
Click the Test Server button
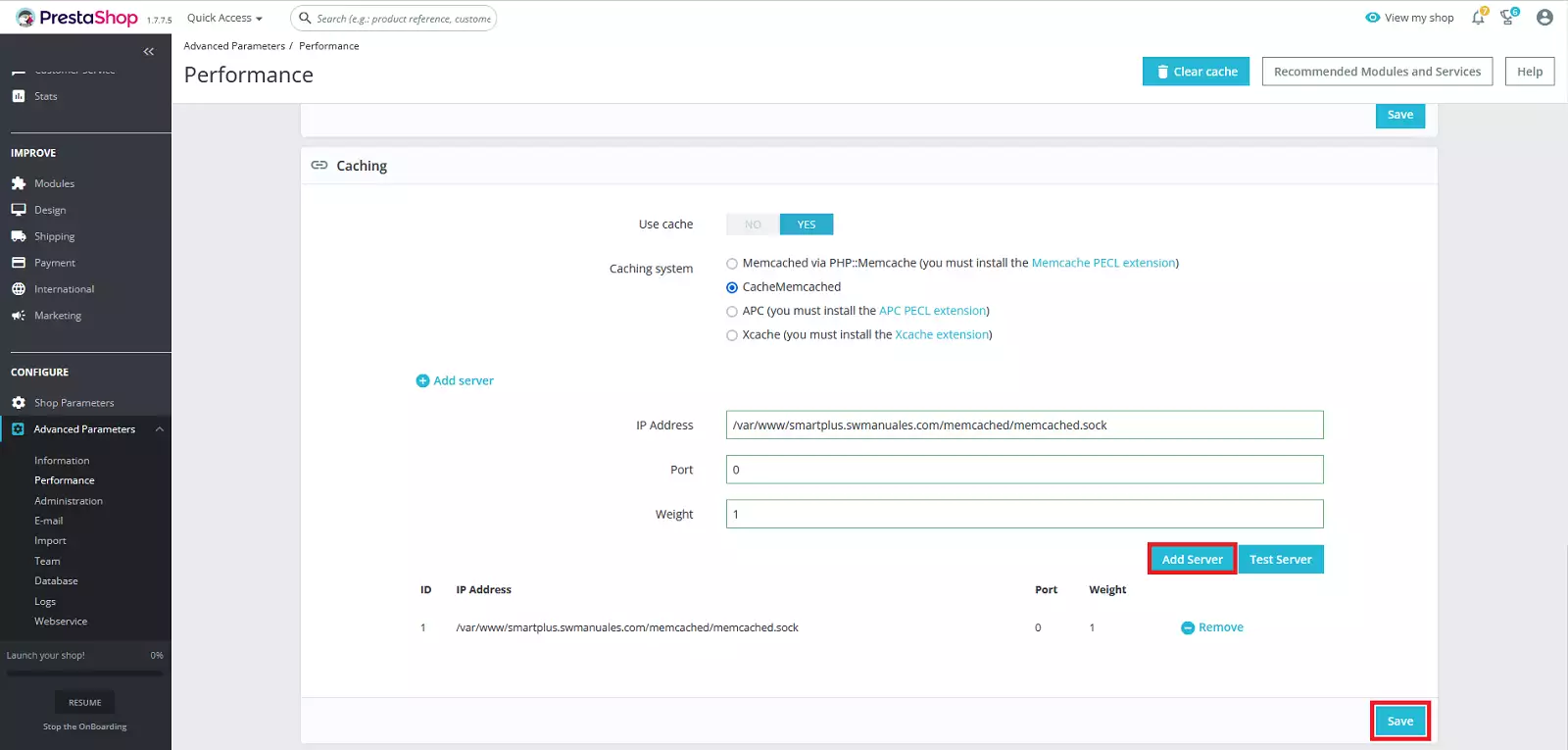(1280, 560)
